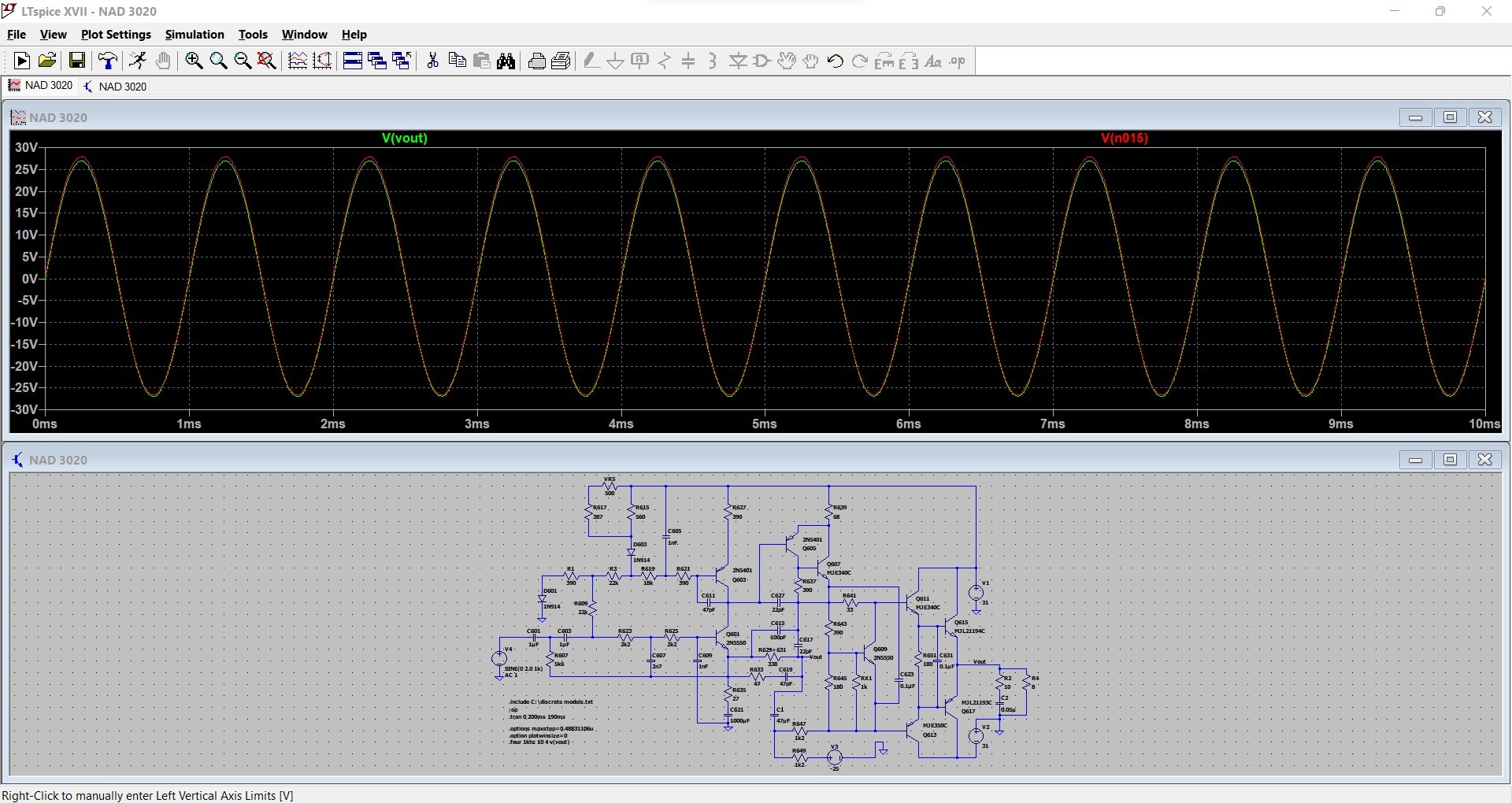The height and width of the screenshot is (803, 1512).
Task: Click the Copy toolbar icon
Action: 457,61
